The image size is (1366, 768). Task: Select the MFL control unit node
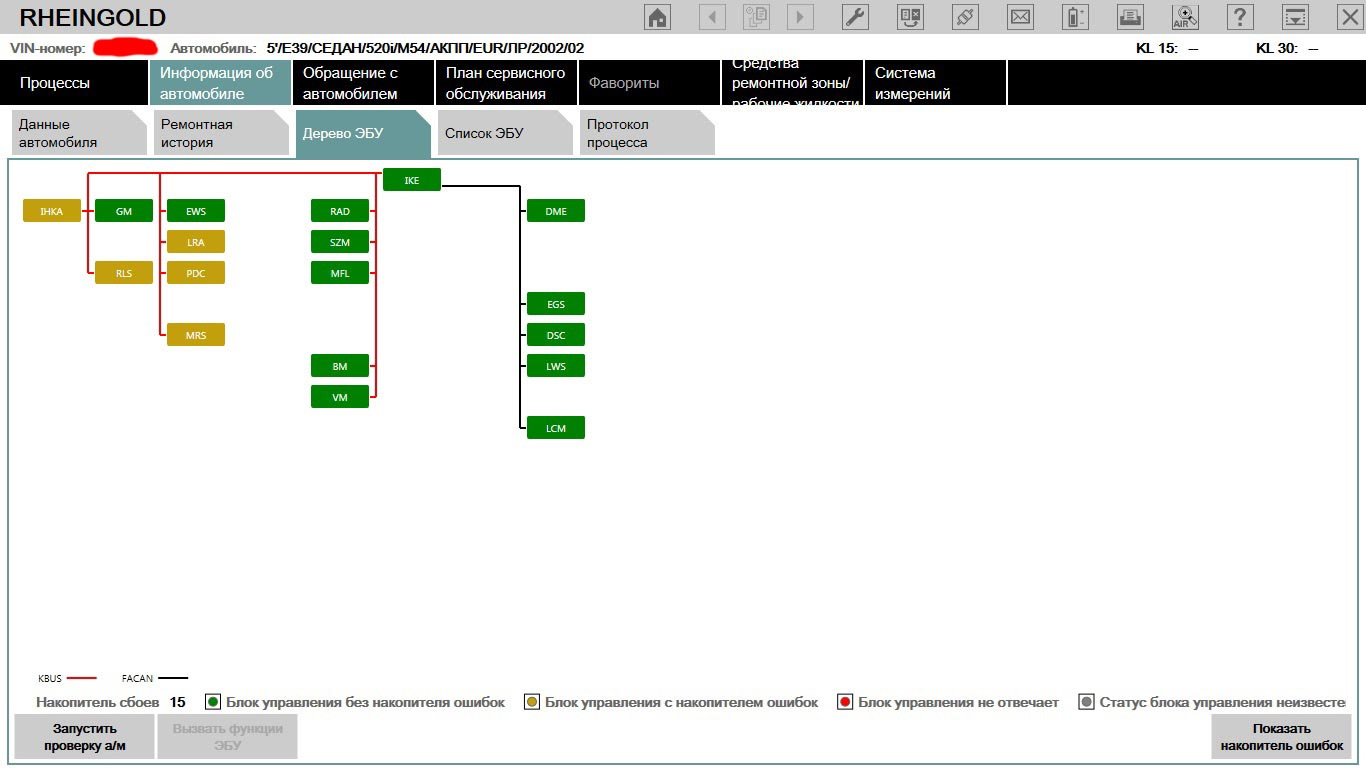[x=340, y=273]
